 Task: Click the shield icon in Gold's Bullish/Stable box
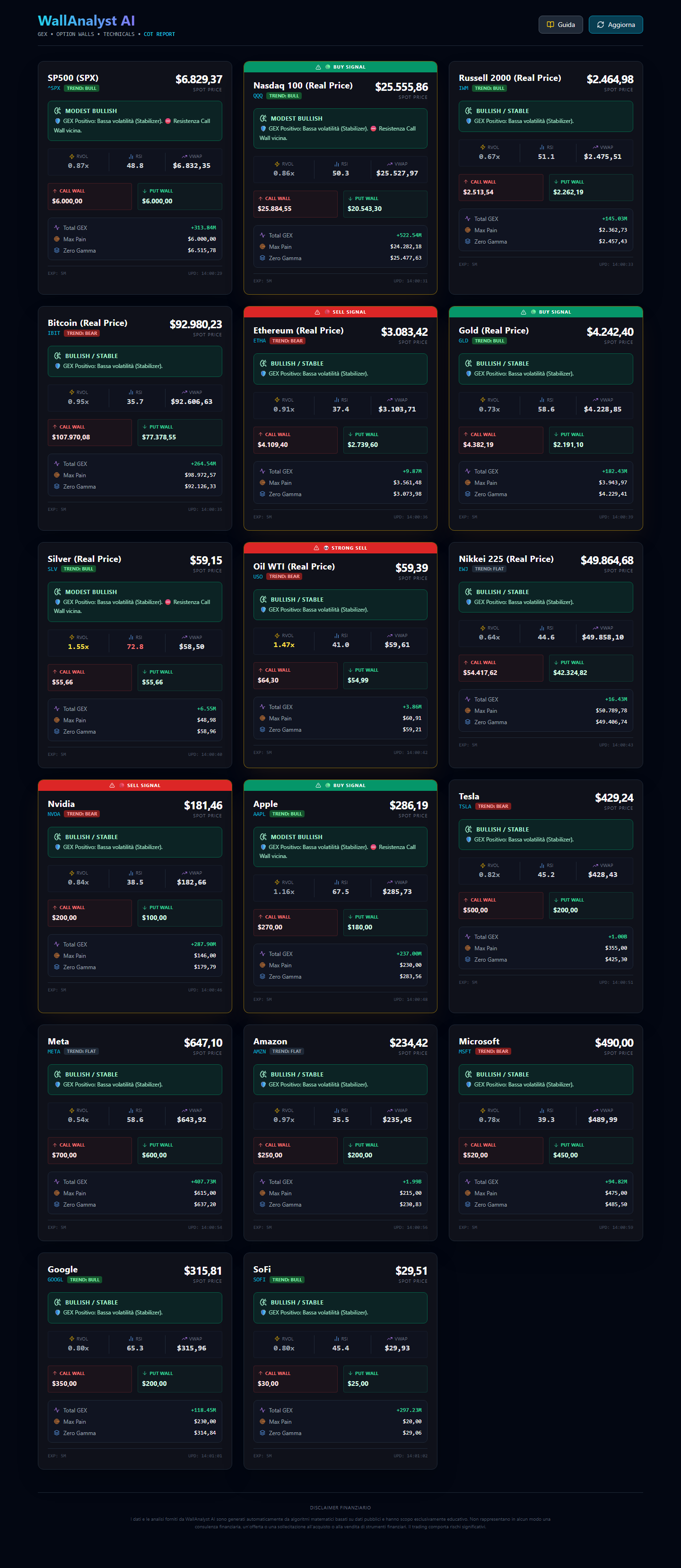point(469,374)
